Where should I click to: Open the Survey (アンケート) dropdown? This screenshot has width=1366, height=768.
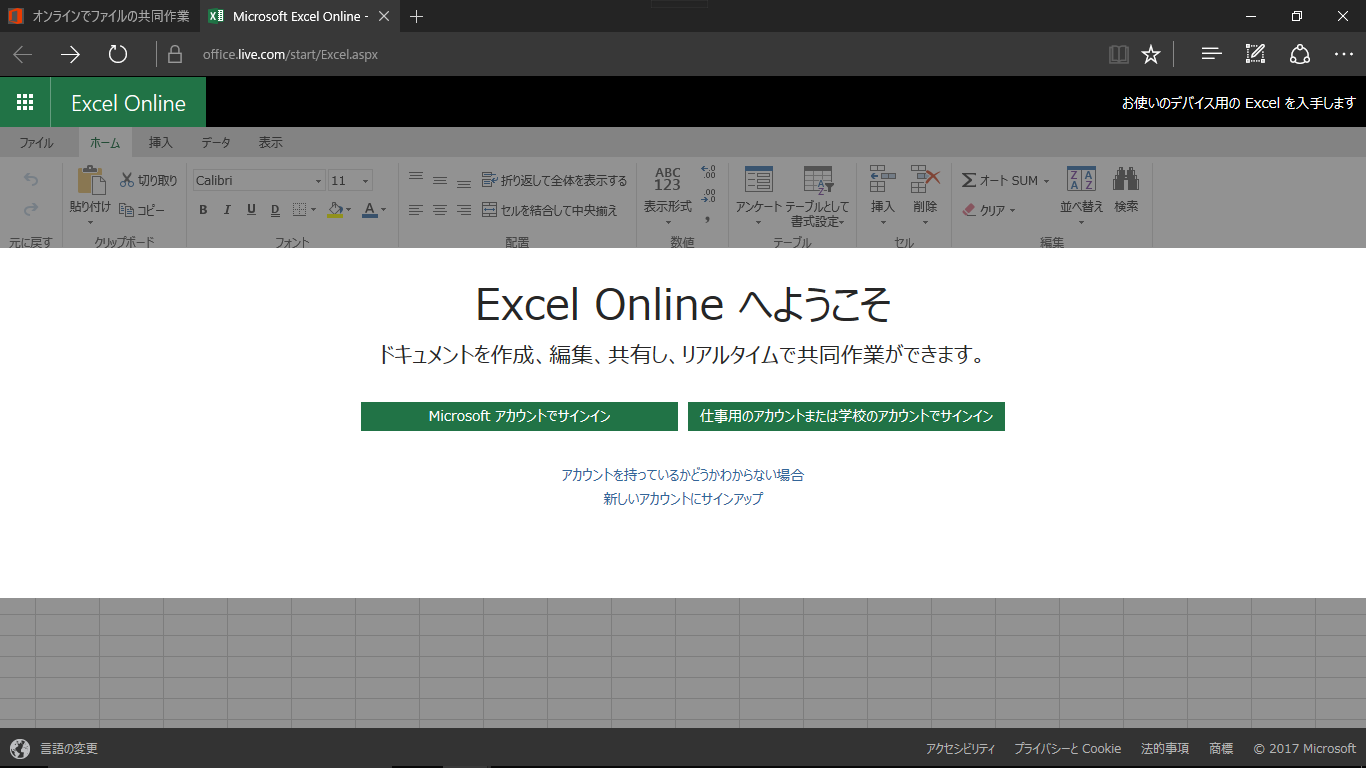(x=759, y=195)
